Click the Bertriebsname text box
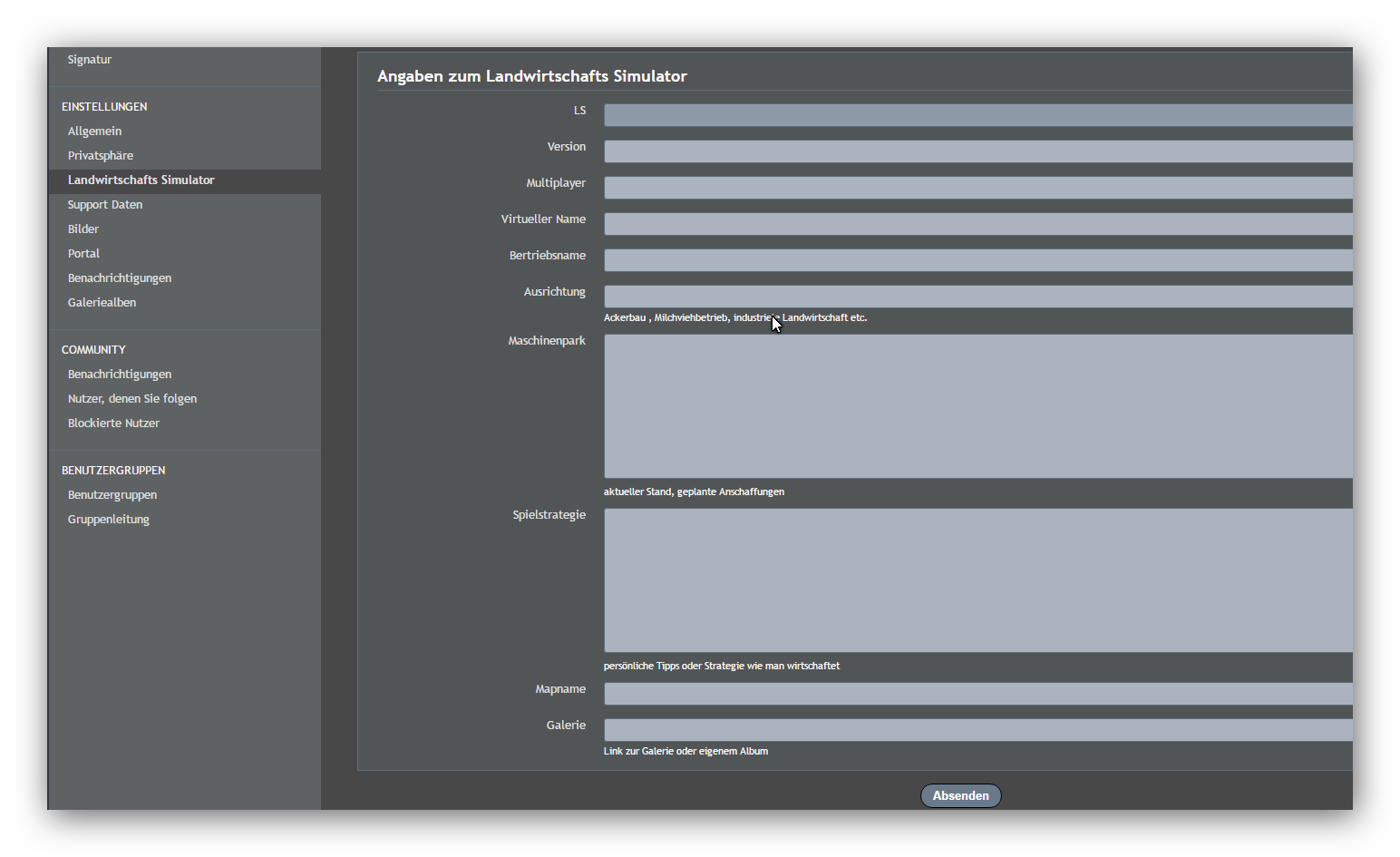 click(977, 260)
